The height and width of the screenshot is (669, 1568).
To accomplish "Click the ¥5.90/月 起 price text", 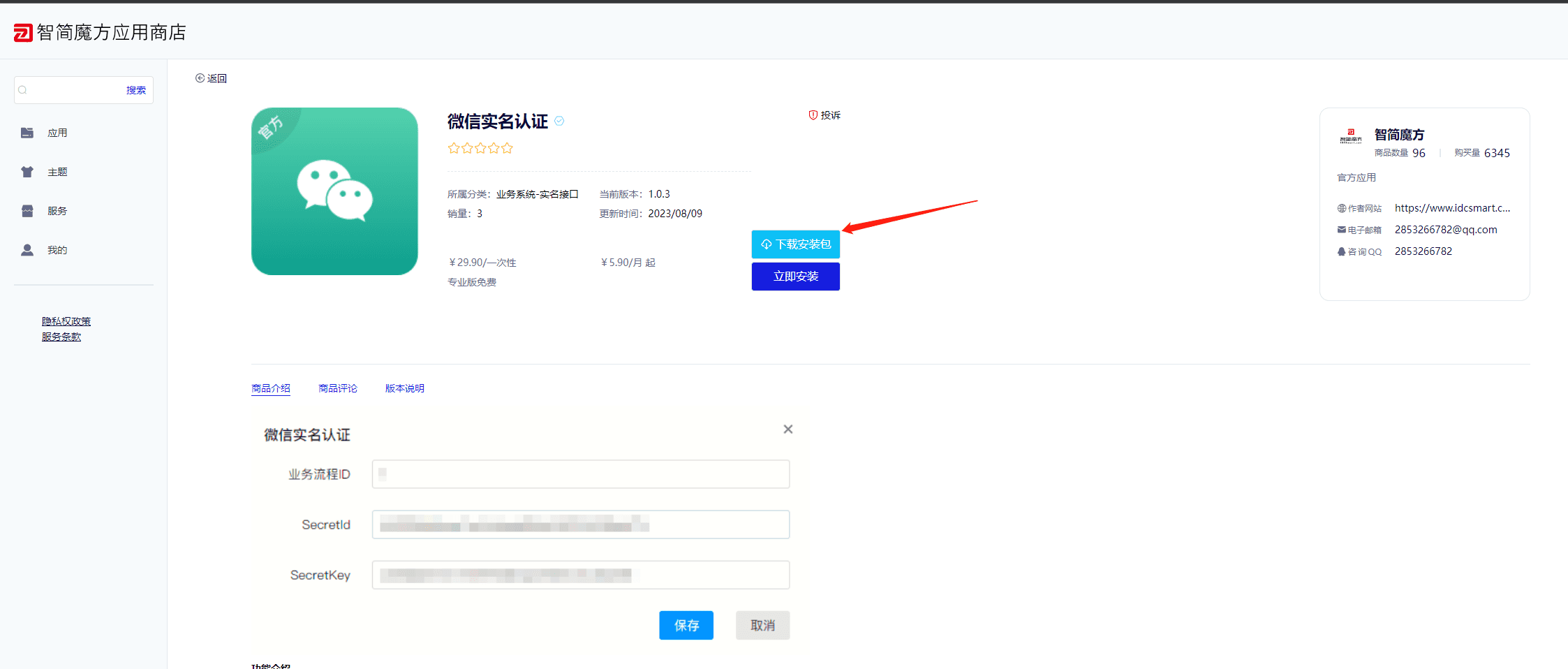I will pos(628,263).
